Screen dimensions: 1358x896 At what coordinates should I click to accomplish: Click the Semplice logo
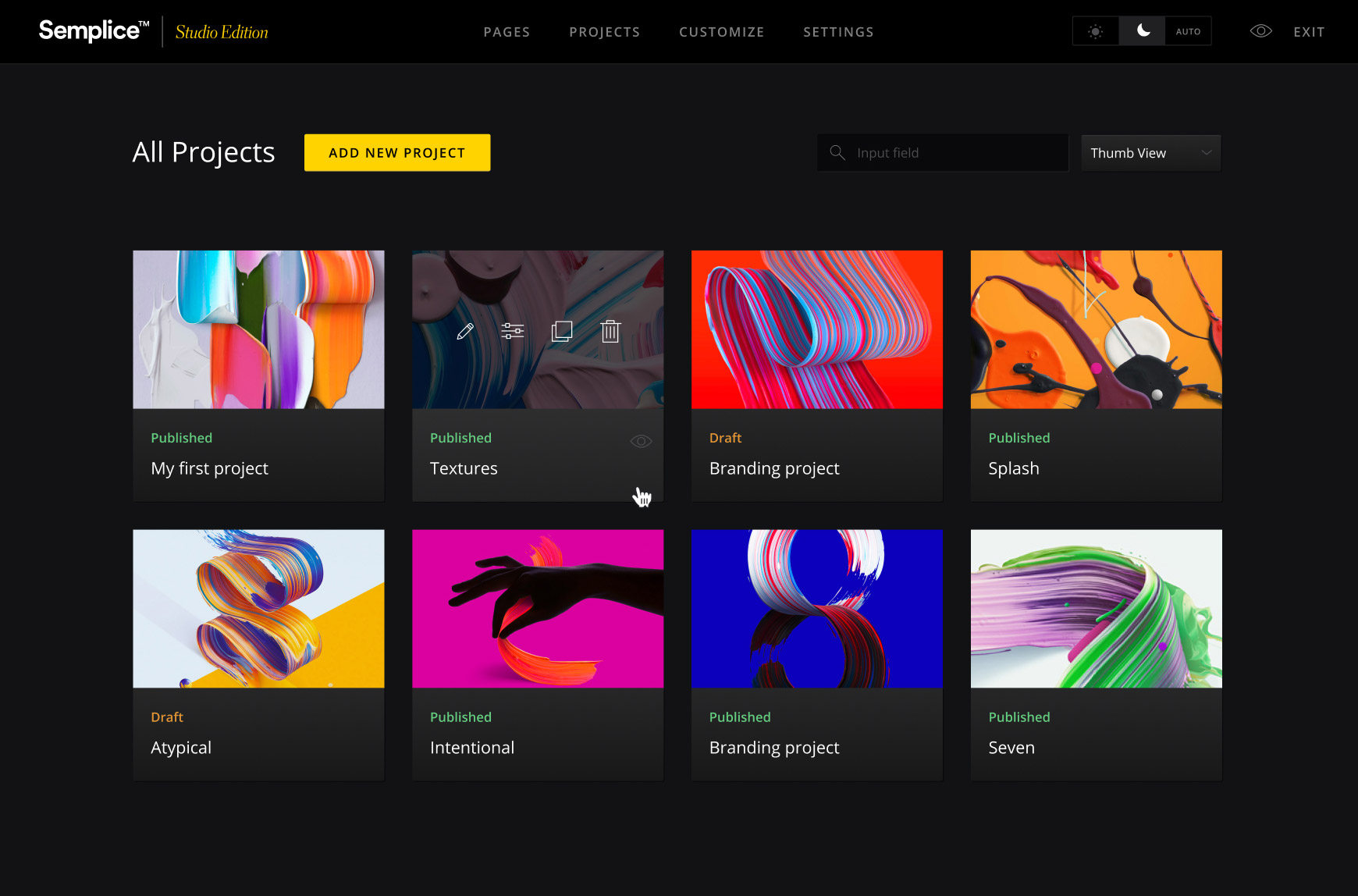(x=94, y=30)
